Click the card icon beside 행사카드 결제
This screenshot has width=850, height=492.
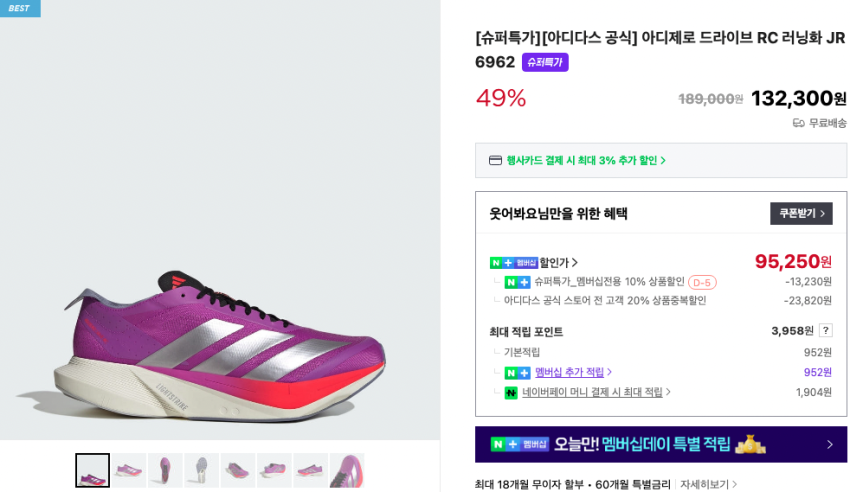pos(495,160)
